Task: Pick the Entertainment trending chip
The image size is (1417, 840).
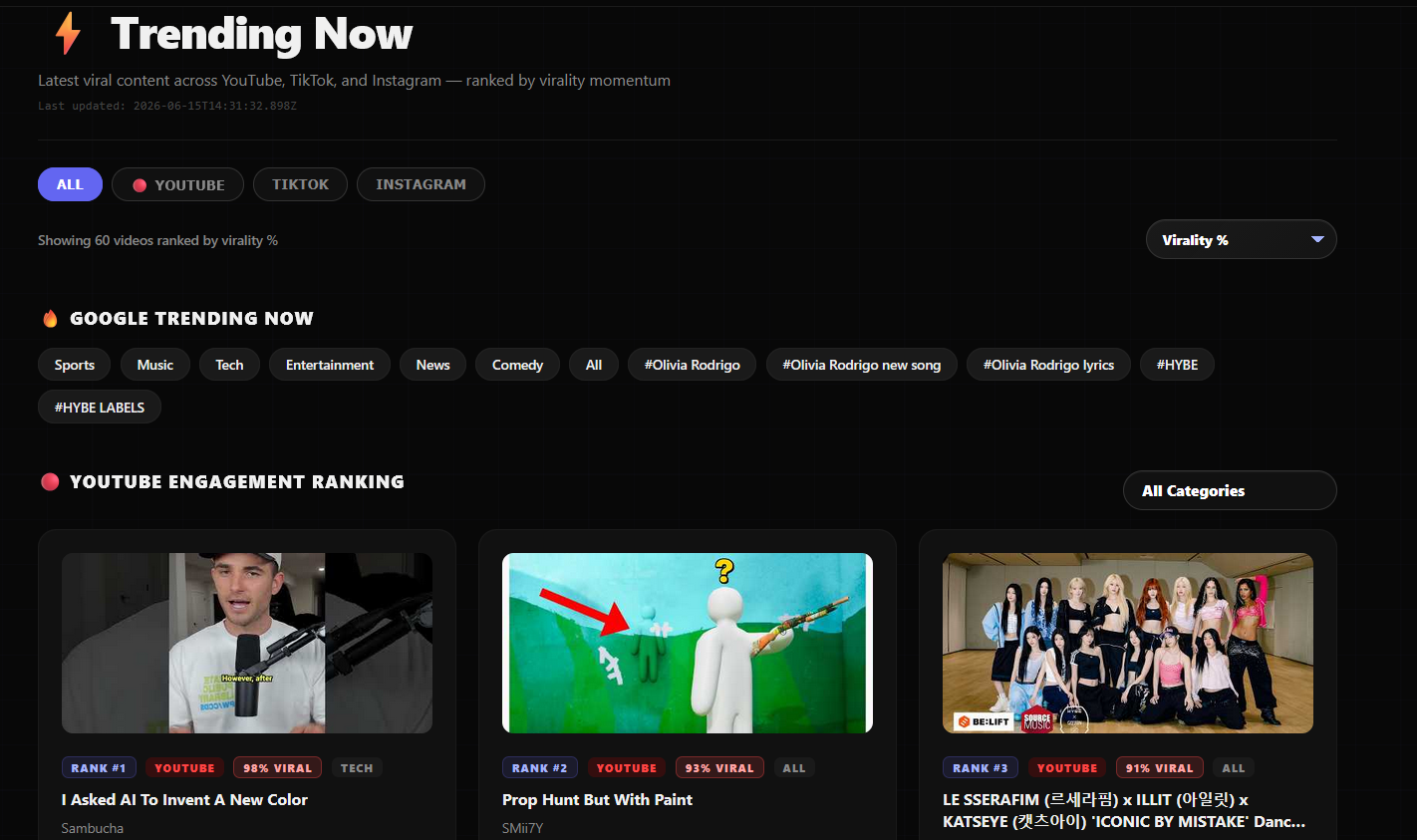Action: (x=330, y=365)
